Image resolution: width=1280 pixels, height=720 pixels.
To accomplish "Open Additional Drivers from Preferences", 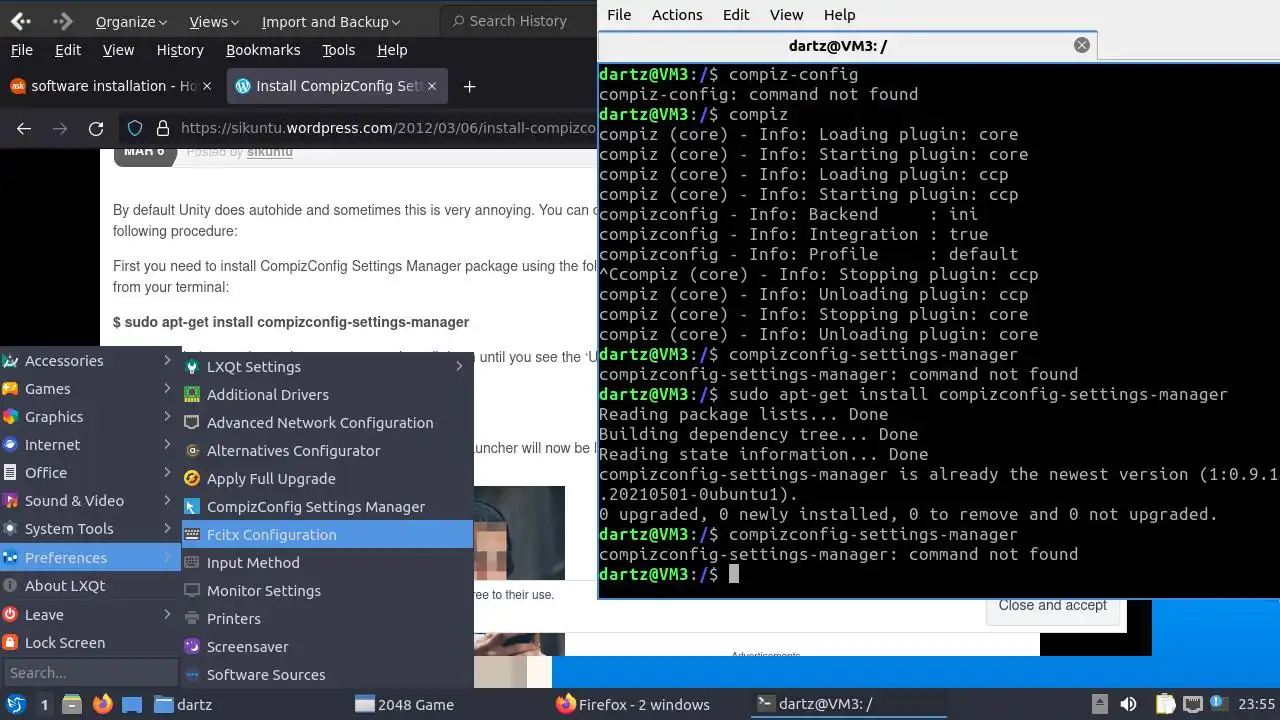I will [x=327, y=395].
